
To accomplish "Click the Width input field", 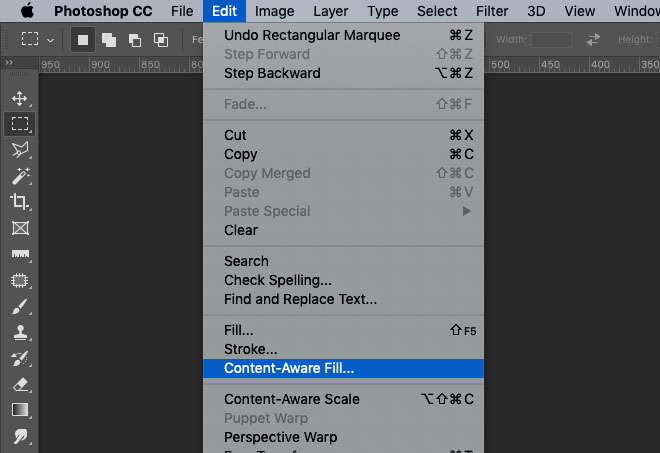I will 552,40.
